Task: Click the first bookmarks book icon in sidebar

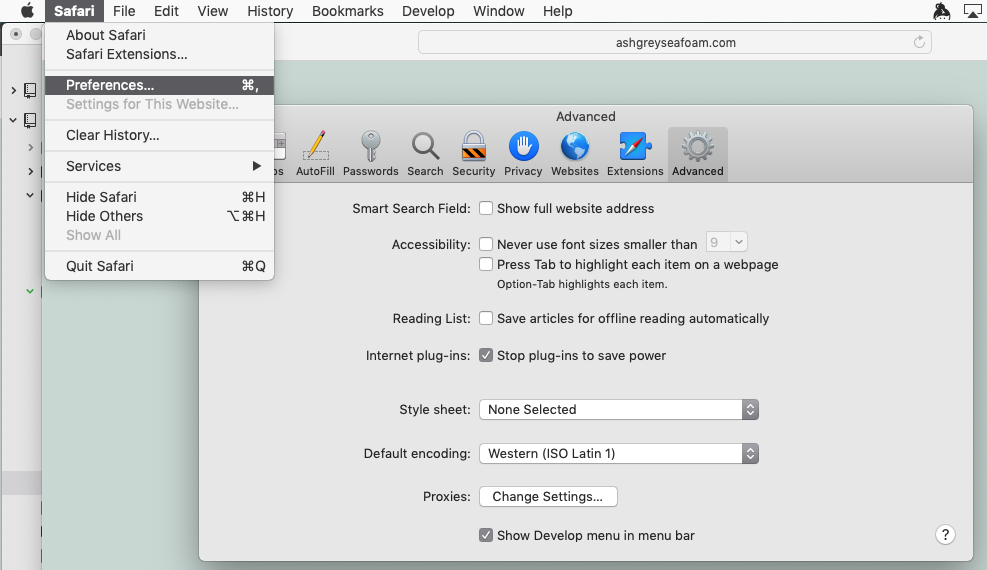Action: point(30,90)
